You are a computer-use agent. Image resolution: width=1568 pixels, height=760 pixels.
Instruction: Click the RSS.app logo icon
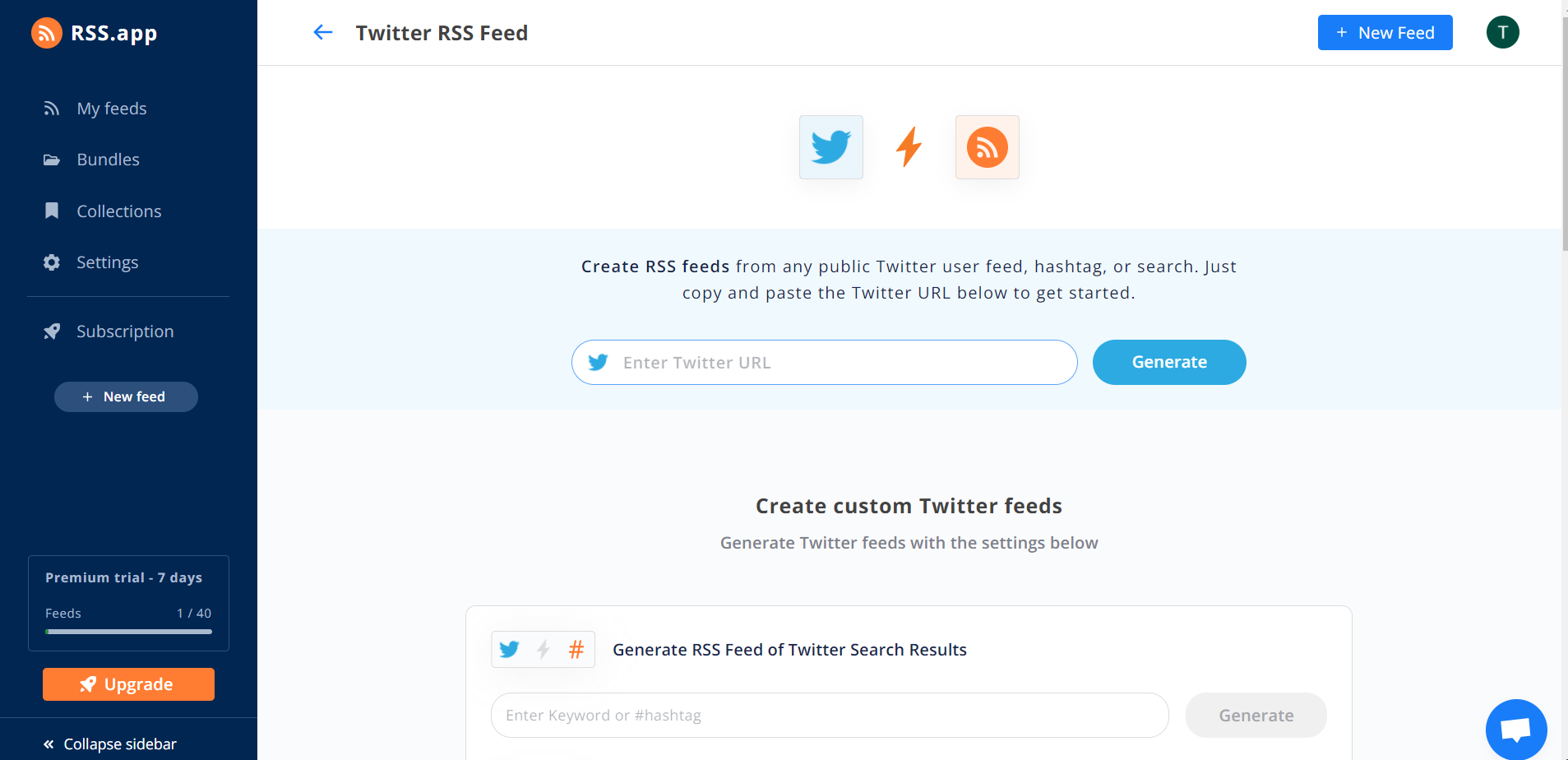[x=47, y=33]
